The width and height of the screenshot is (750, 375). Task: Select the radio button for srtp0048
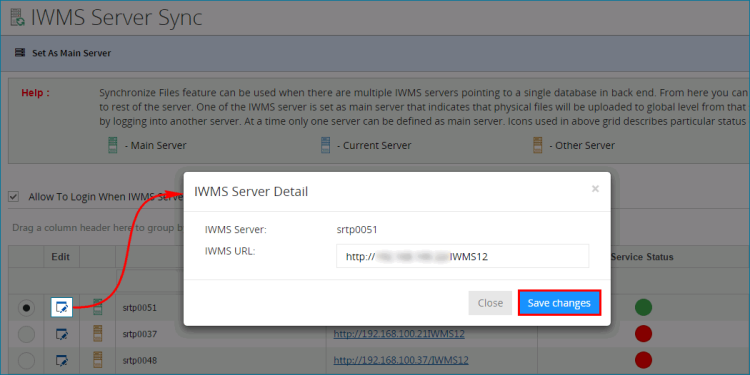(26, 360)
